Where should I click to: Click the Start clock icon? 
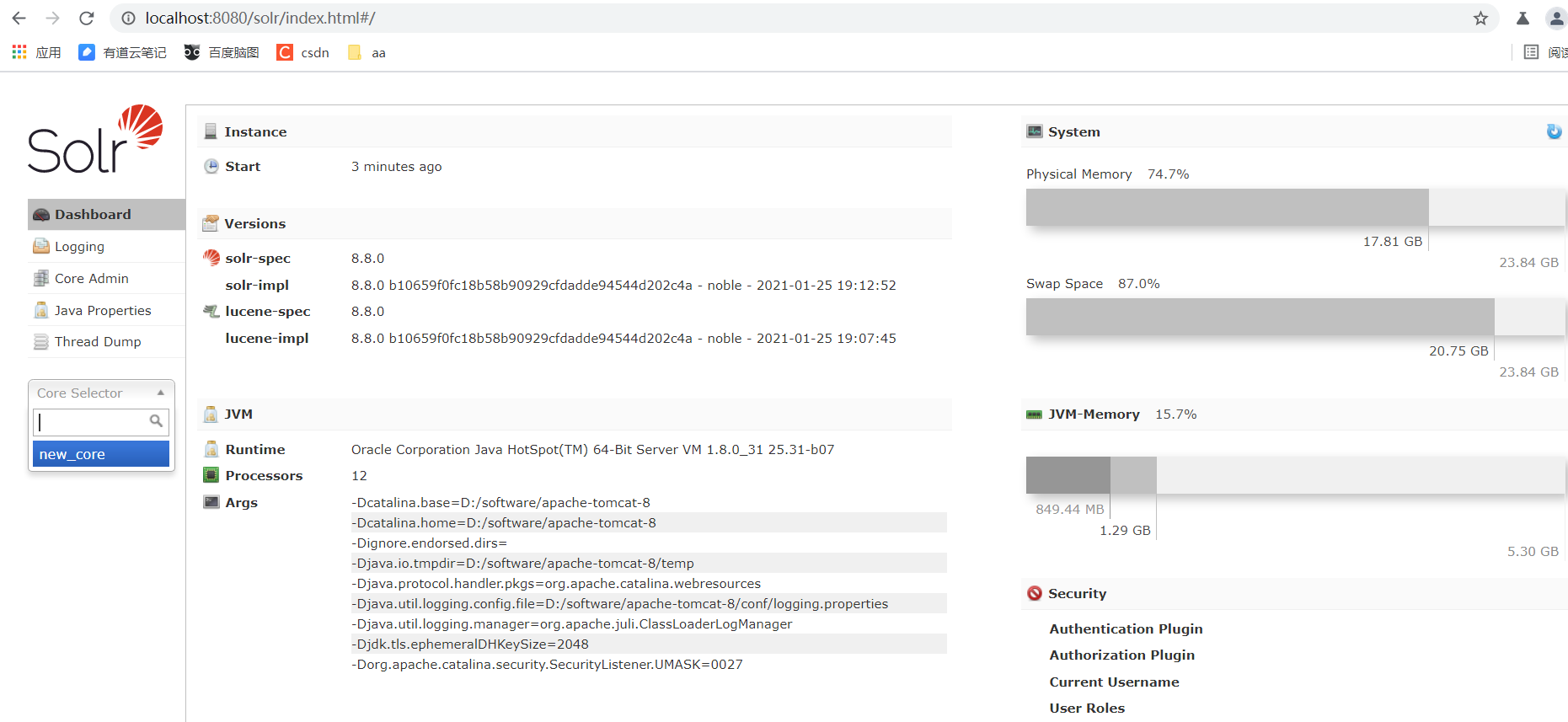211,166
